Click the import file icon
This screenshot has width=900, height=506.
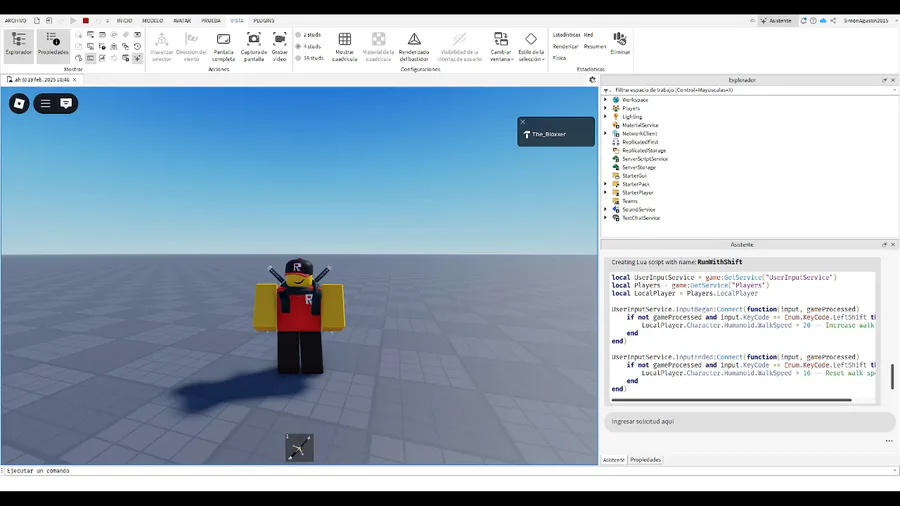pos(49,21)
